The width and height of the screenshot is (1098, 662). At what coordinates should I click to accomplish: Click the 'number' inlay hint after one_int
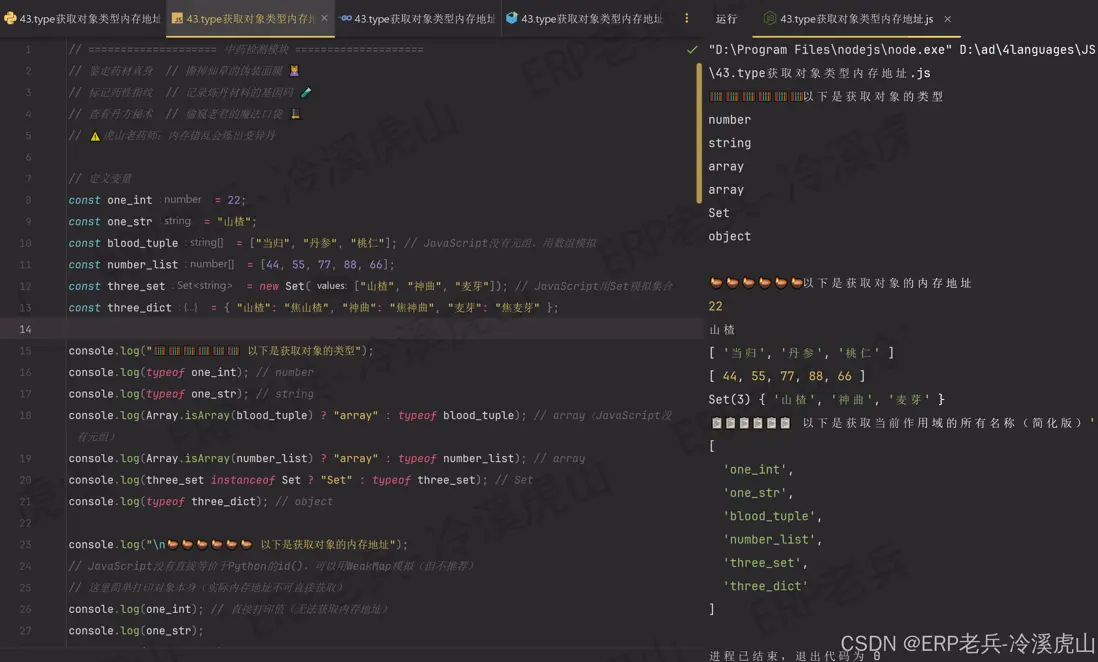182,200
